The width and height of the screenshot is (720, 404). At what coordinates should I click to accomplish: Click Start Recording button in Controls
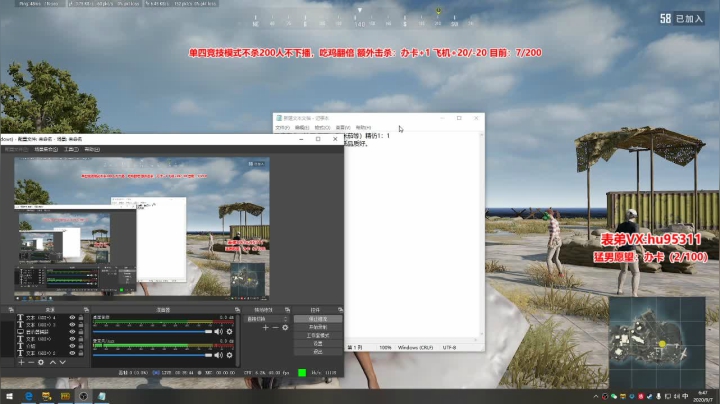pyautogui.click(x=318, y=327)
